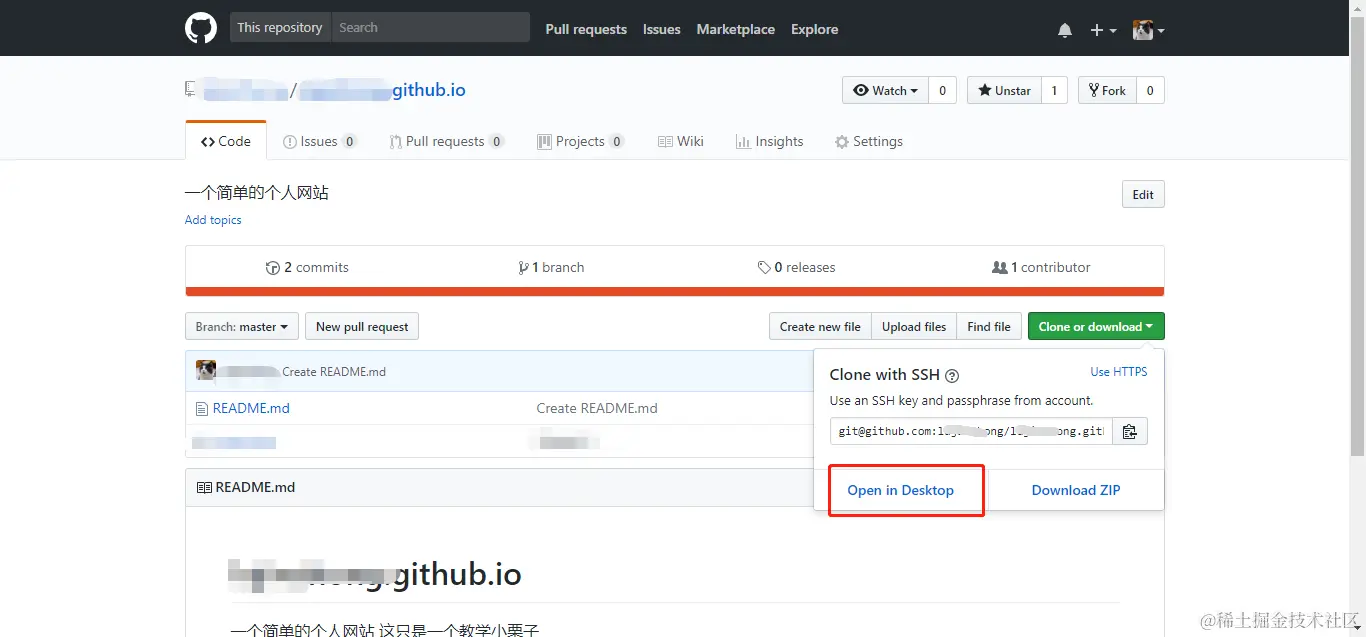The width and height of the screenshot is (1366, 637).
Task: Click the Edit description button
Action: pos(1143,194)
